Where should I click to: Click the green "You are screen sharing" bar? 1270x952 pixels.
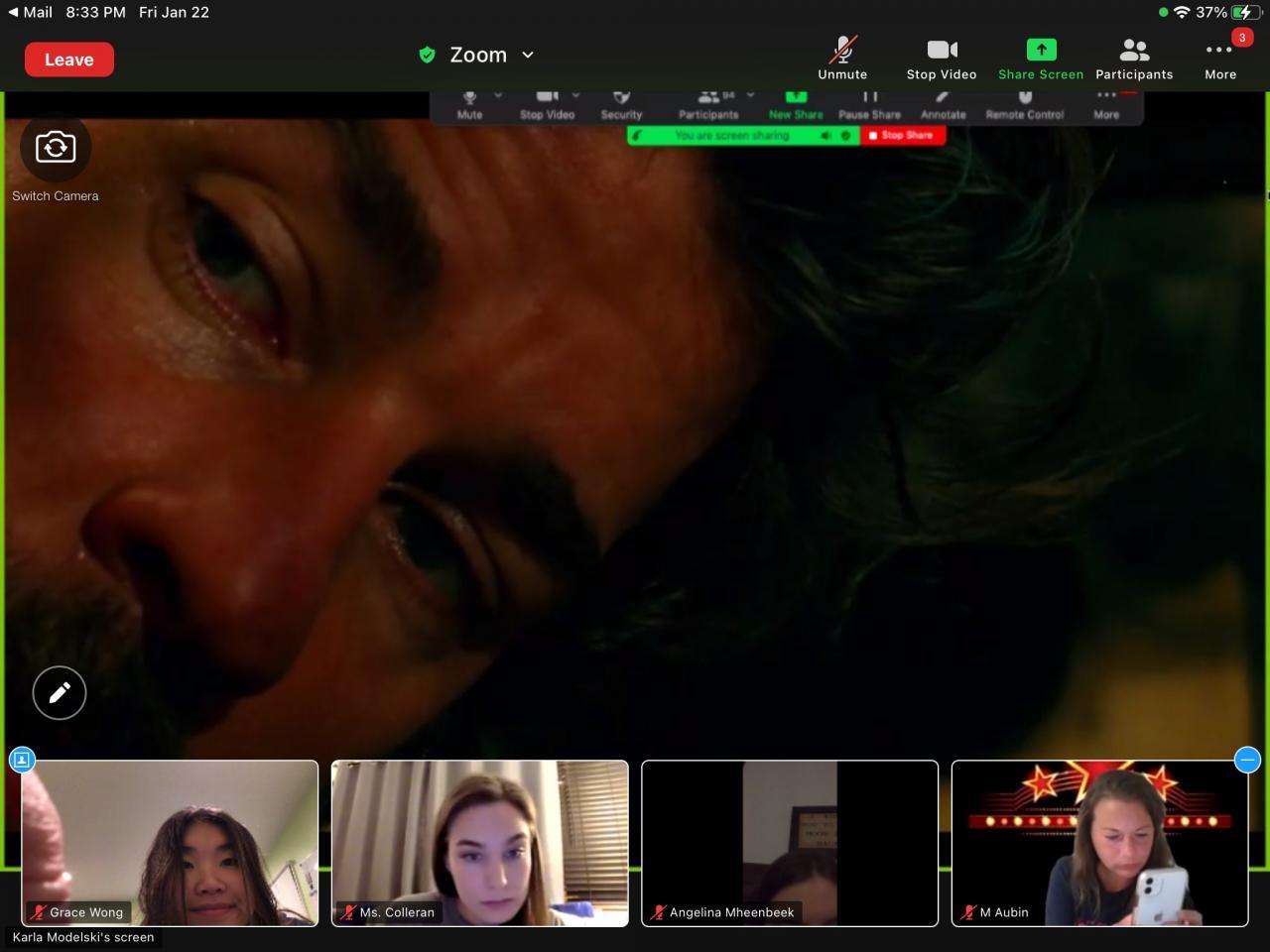(x=743, y=135)
